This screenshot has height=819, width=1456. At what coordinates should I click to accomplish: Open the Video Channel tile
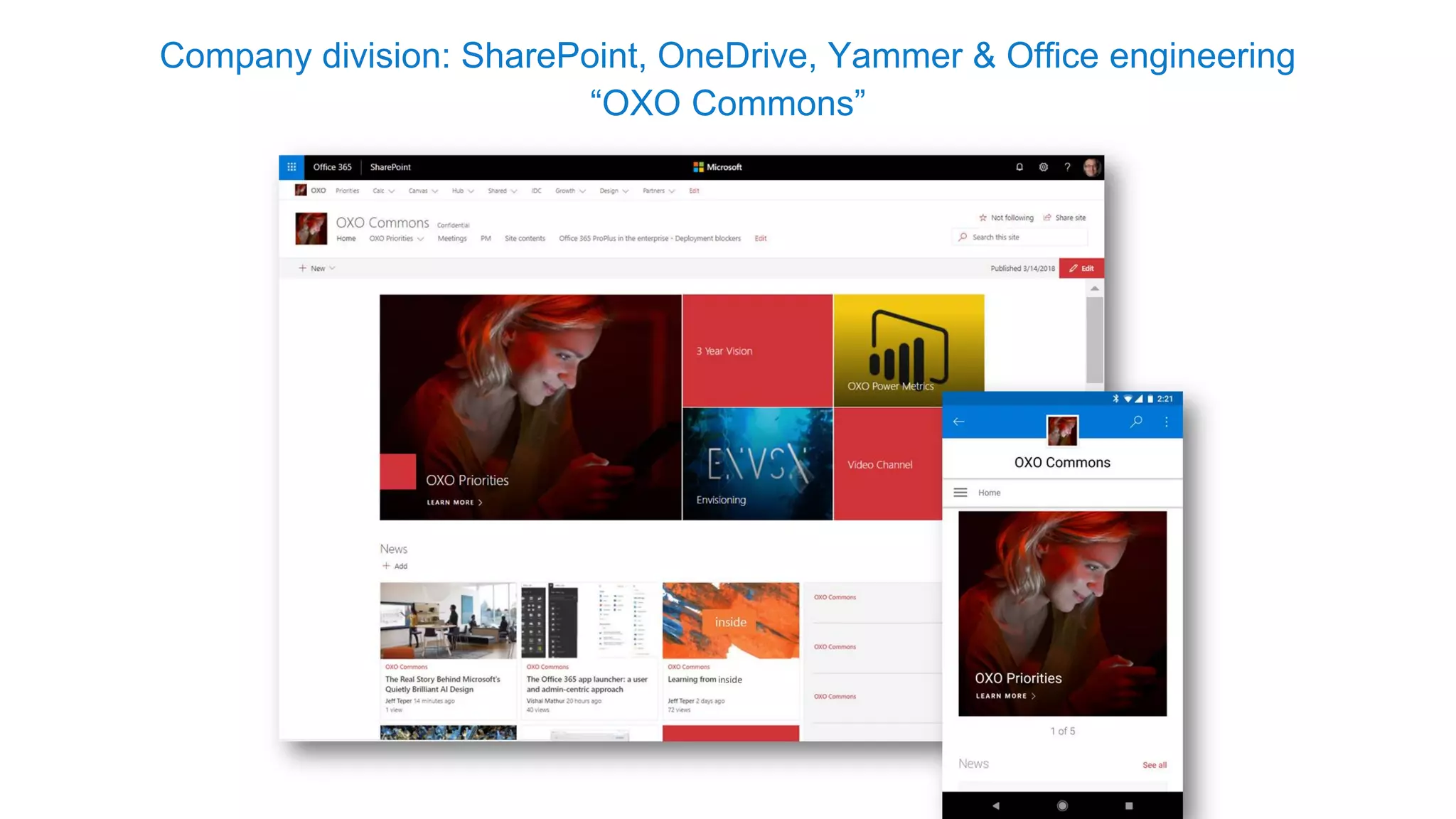click(887, 464)
